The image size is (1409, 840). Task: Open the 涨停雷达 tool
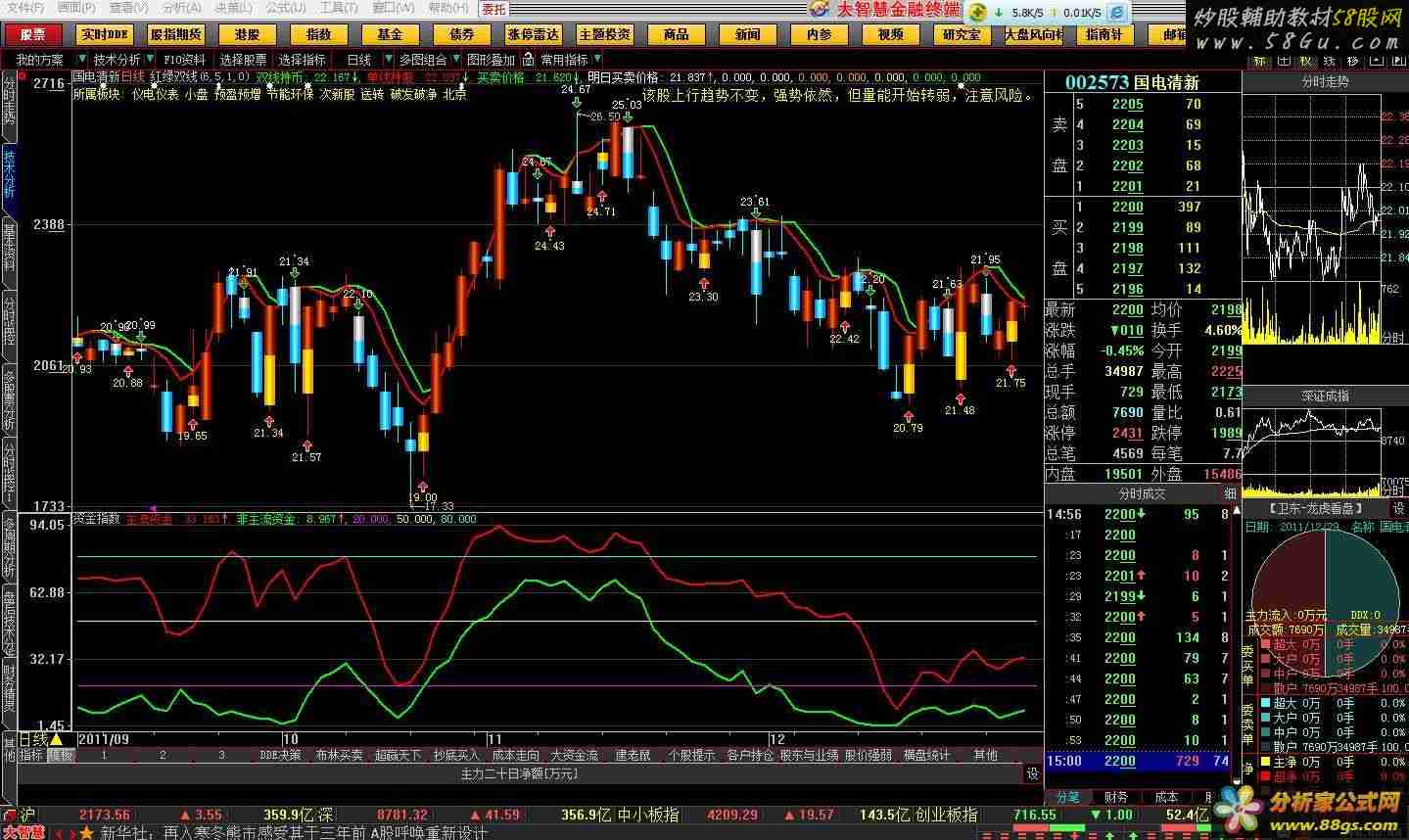(x=534, y=34)
